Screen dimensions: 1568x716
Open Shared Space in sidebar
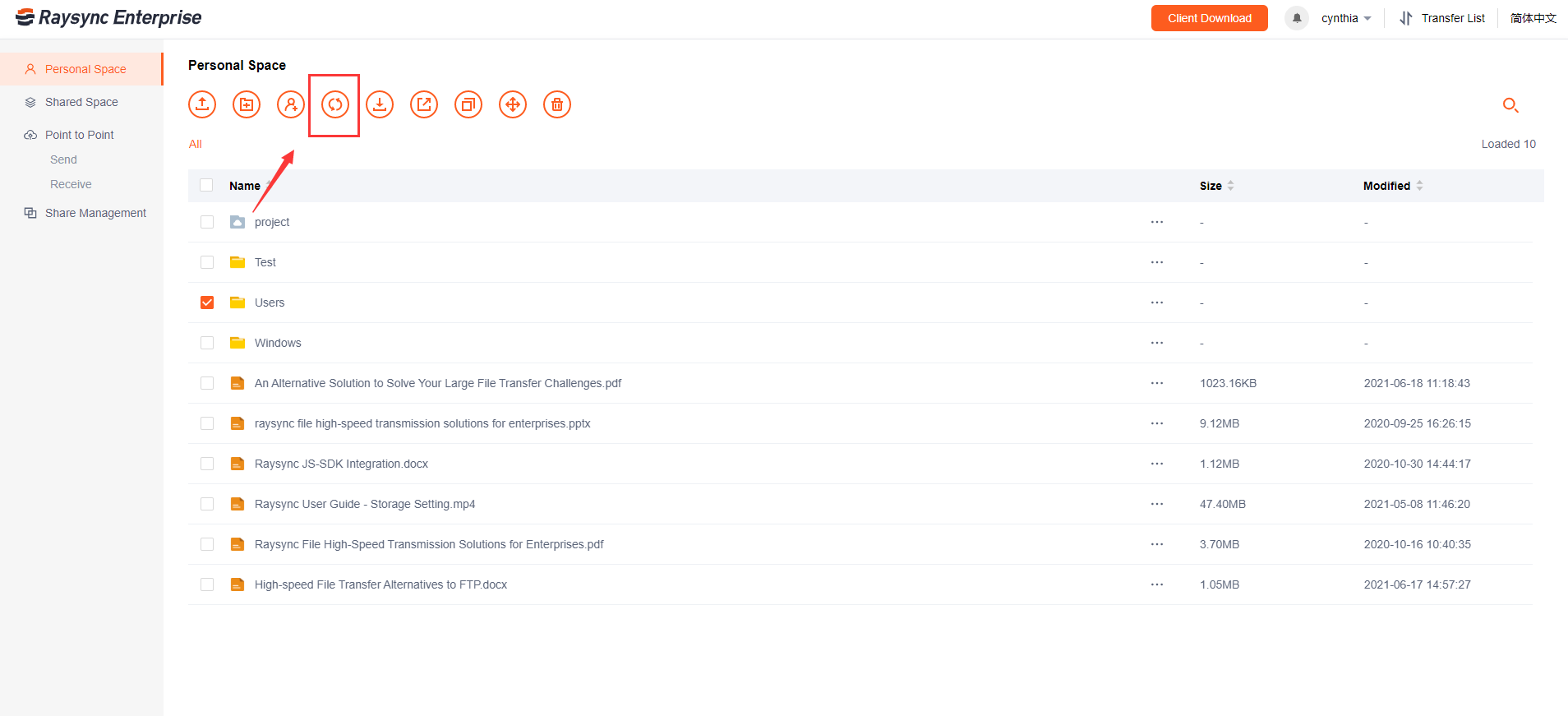tap(81, 102)
